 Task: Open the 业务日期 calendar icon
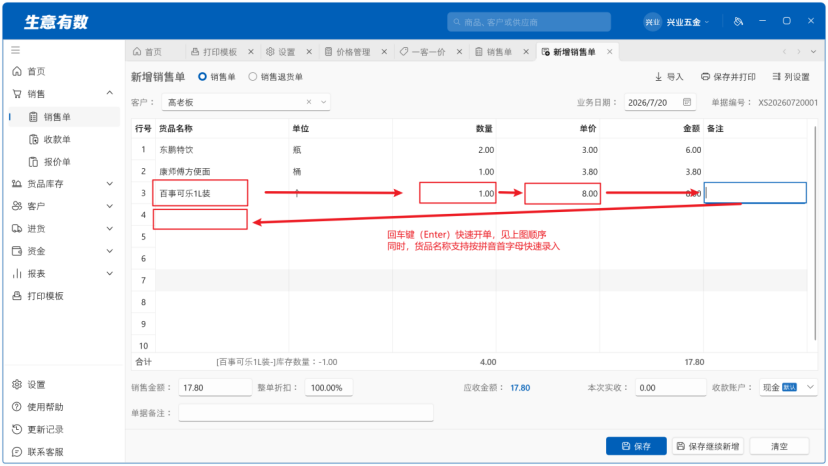[x=686, y=102]
